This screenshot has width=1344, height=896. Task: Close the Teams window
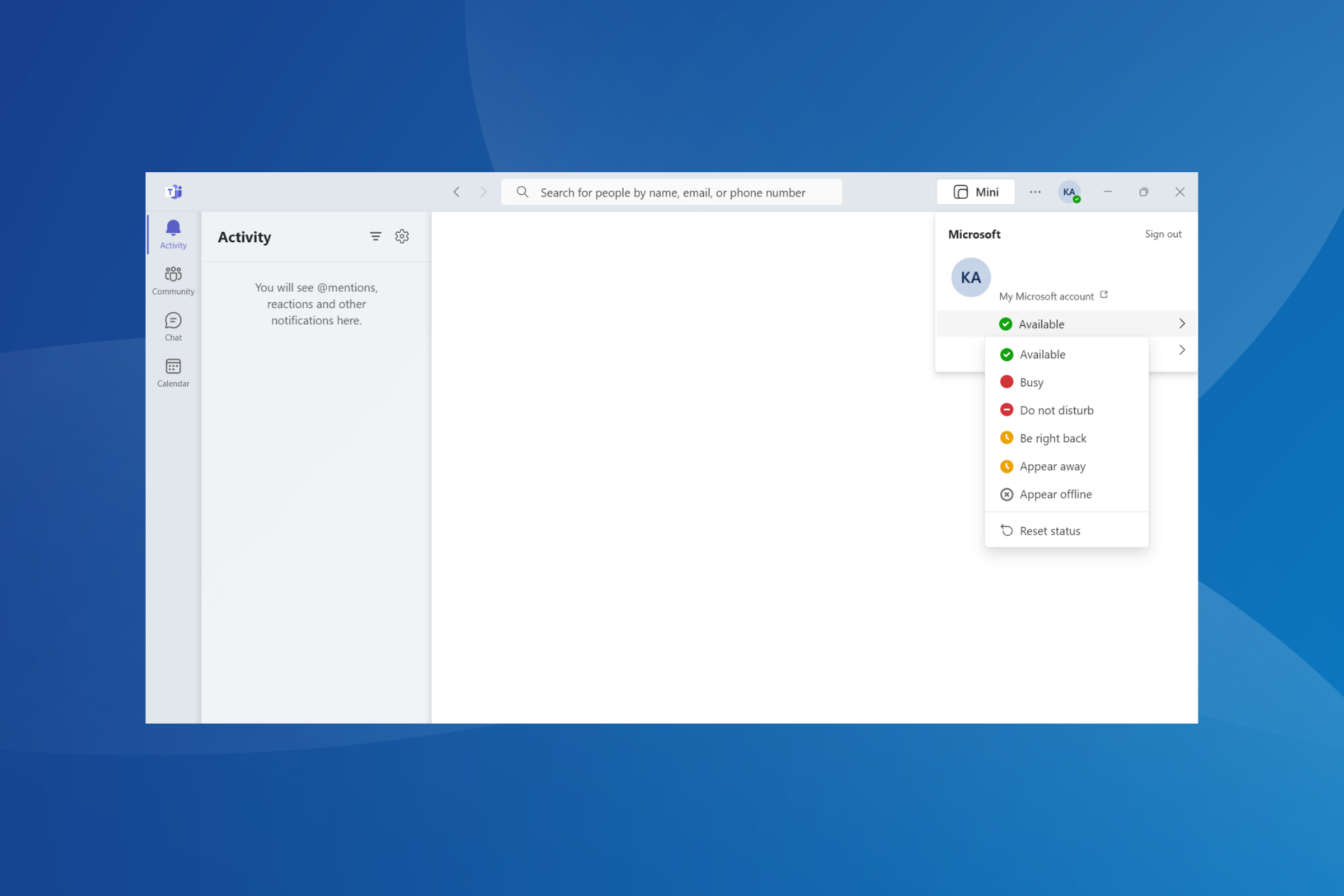(x=1179, y=192)
